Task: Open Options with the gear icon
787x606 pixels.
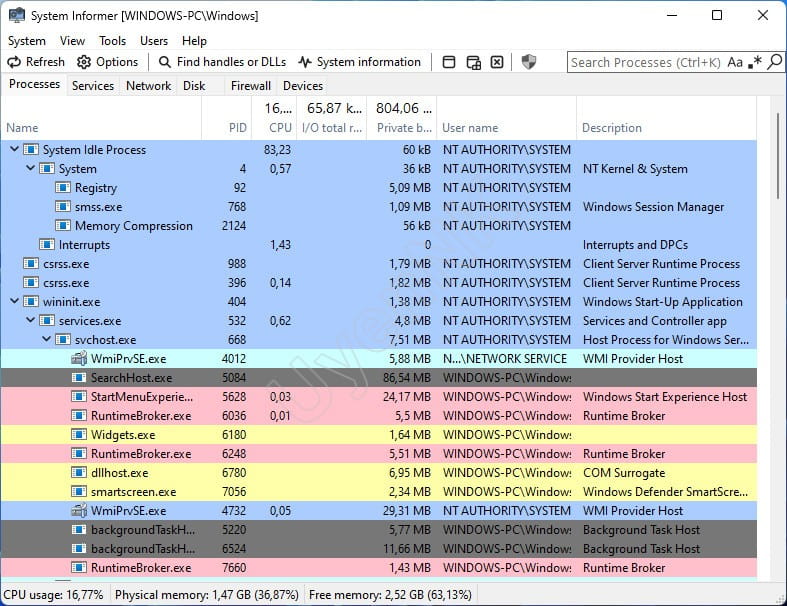Action: [x=107, y=62]
